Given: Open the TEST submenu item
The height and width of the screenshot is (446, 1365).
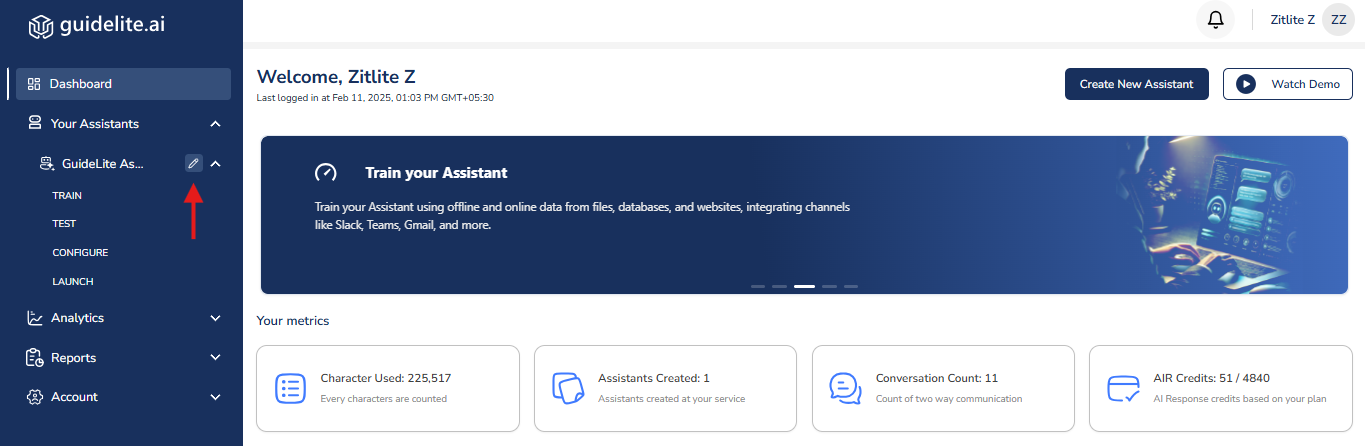Looking at the screenshot, I should [x=64, y=224].
